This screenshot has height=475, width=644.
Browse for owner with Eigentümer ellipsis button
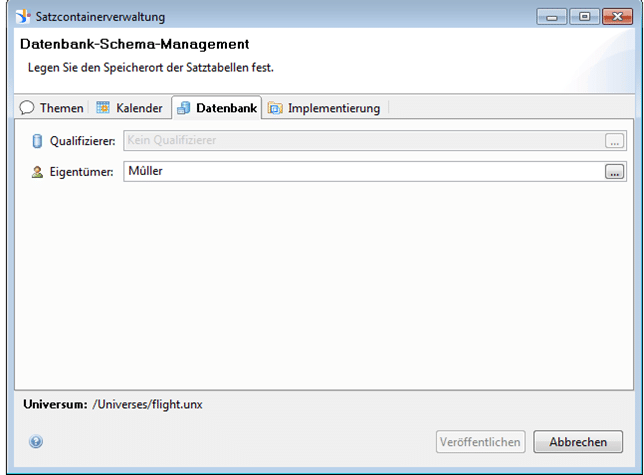click(x=613, y=172)
